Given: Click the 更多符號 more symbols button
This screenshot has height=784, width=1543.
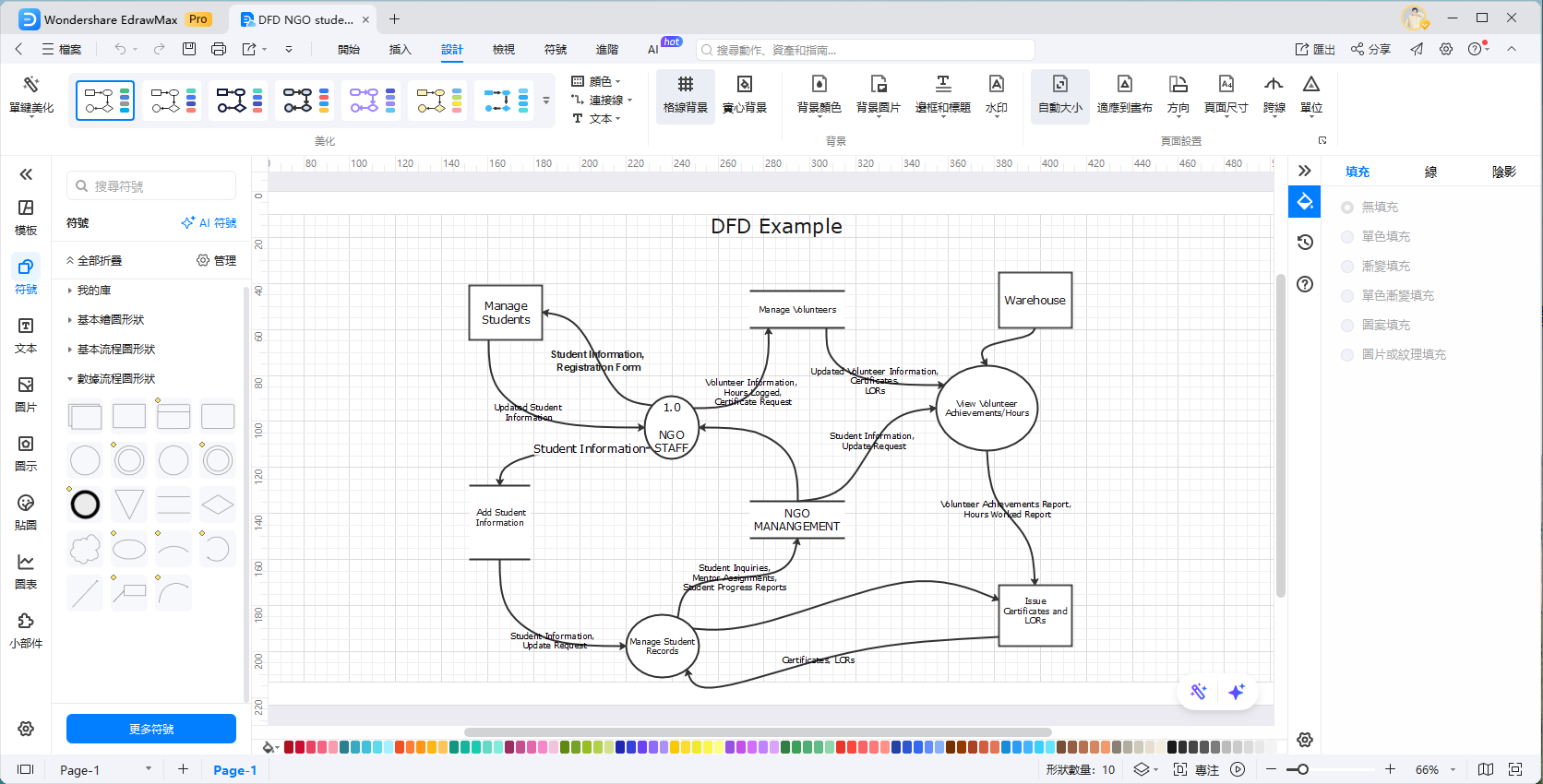Looking at the screenshot, I should (x=151, y=729).
